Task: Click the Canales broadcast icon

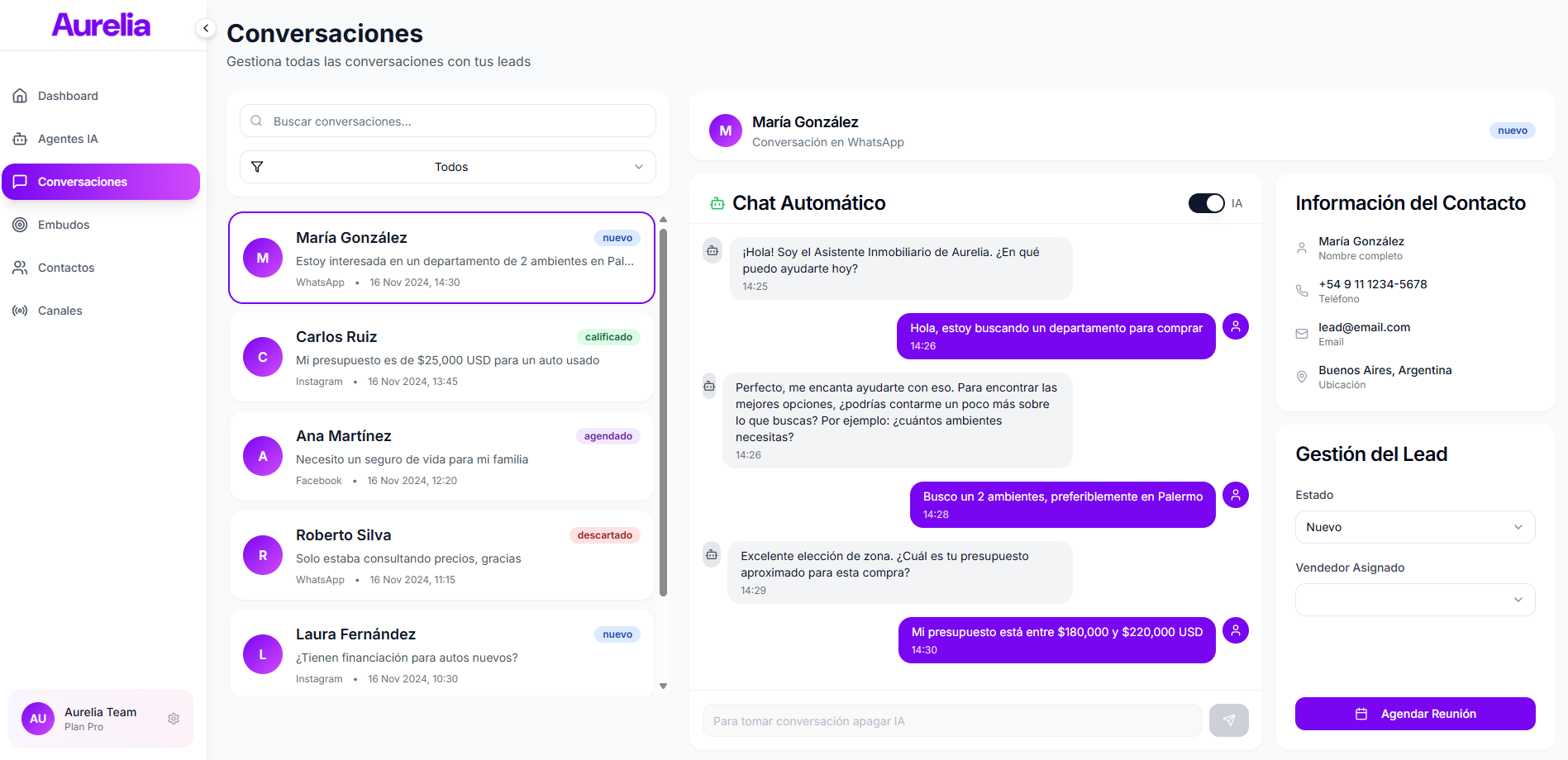Action: point(20,311)
